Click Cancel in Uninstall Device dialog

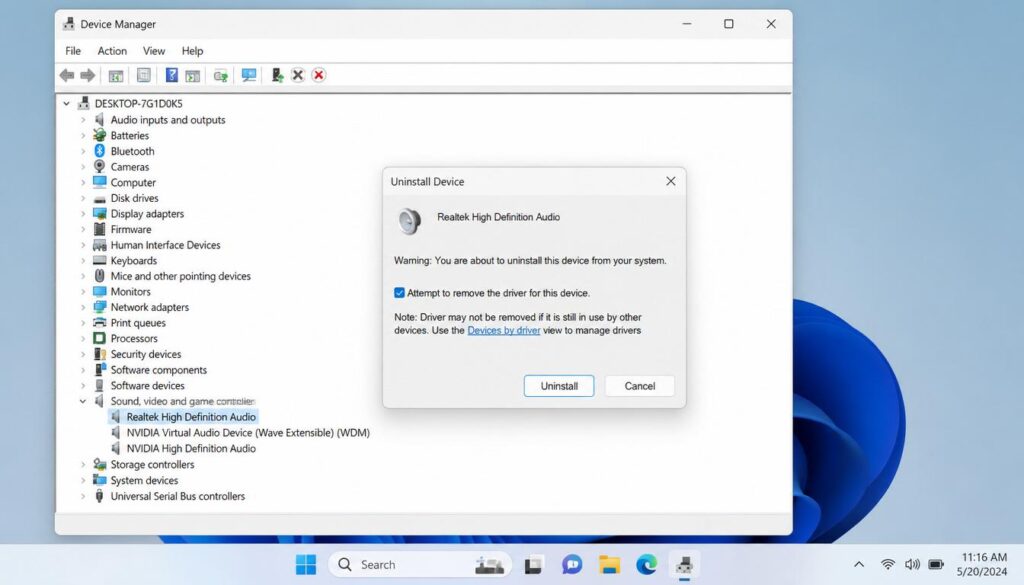[x=639, y=386]
